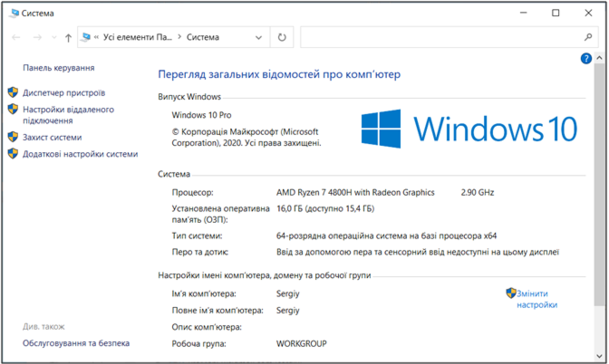Click shield icon beside 'Настройки віддаленого підключення'
Viewport: 609px width, 364px height.
tap(13, 109)
